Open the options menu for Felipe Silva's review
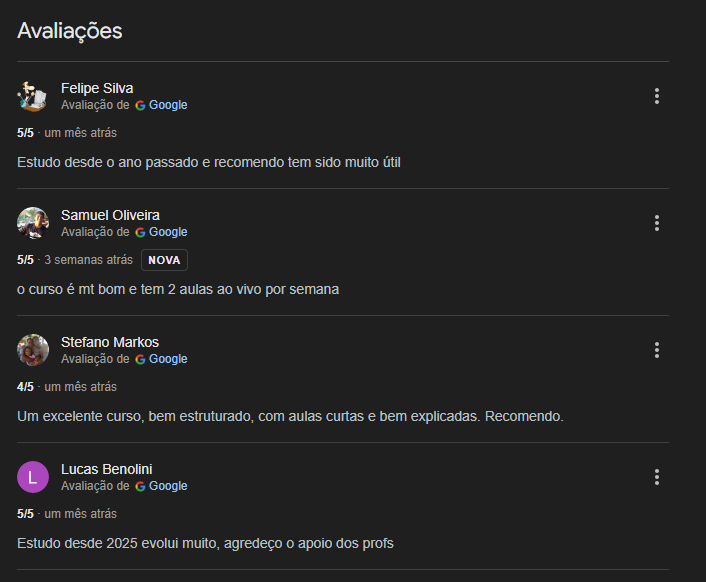The height and width of the screenshot is (582, 706). (657, 96)
